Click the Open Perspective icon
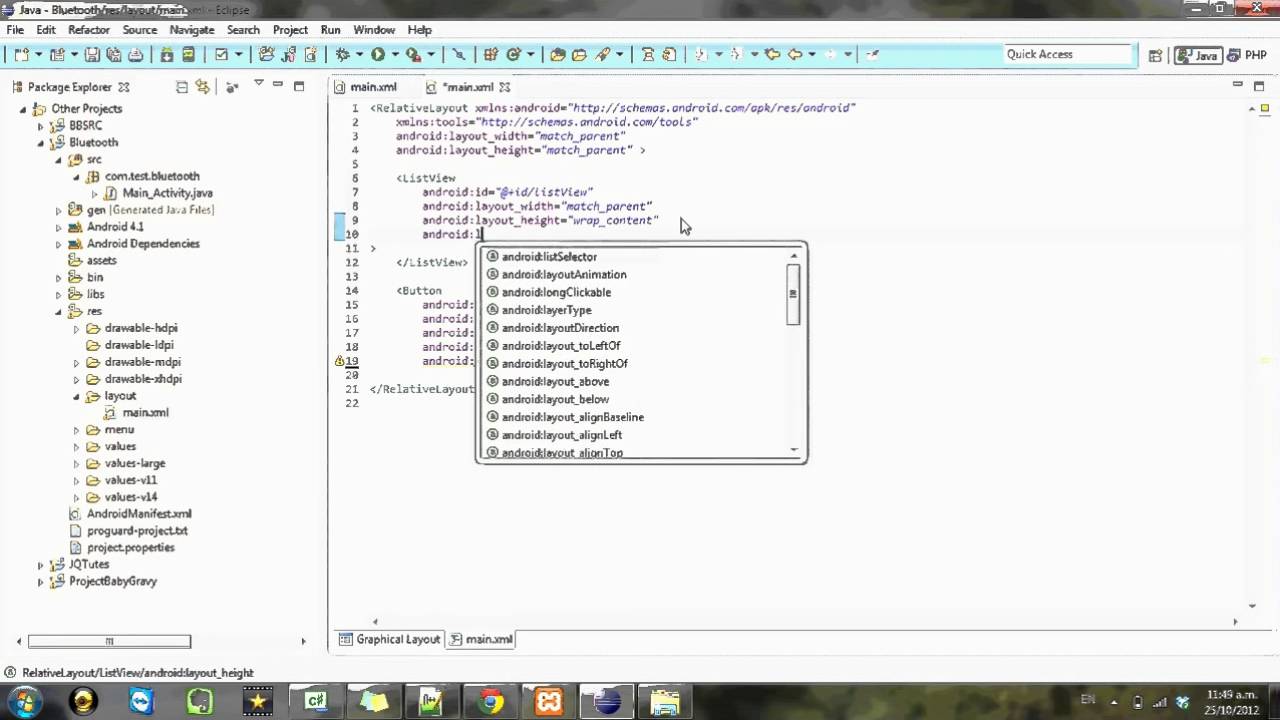The image size is (1280, 720). (1155, 56)
